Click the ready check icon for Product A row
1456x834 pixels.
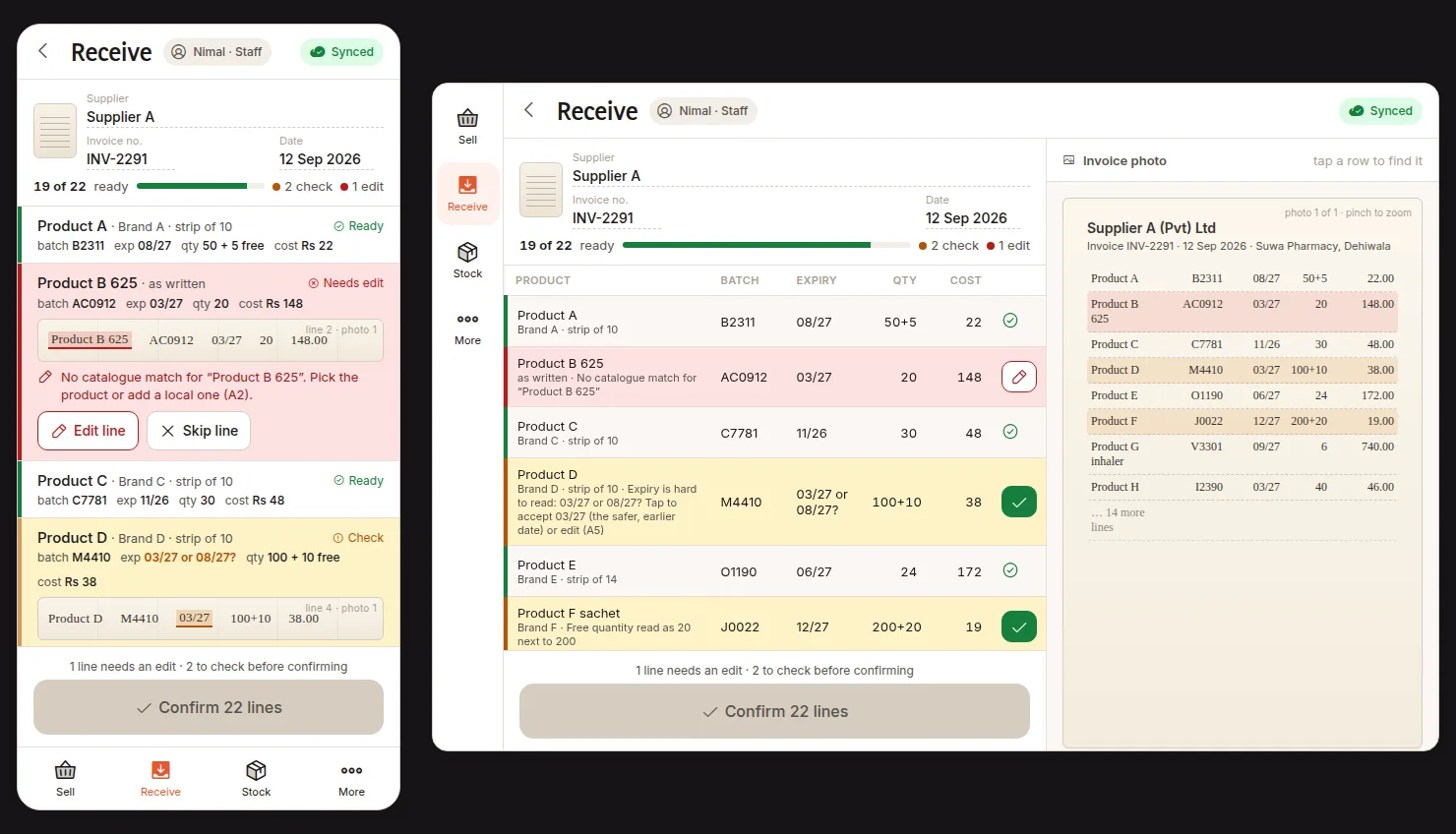(x=1010, y=321)
